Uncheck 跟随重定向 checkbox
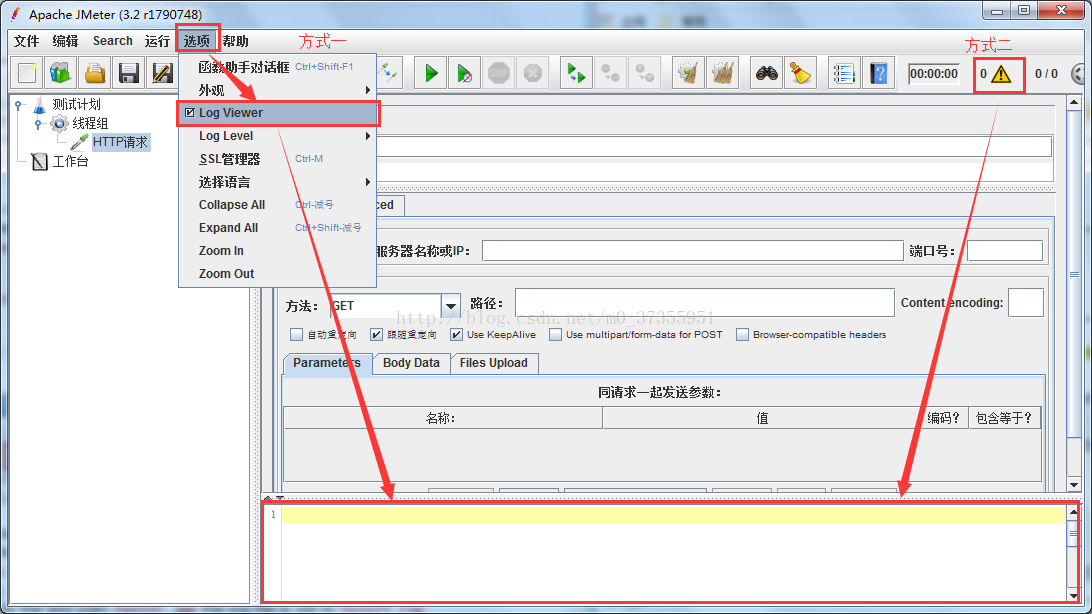 click(377, 335)
